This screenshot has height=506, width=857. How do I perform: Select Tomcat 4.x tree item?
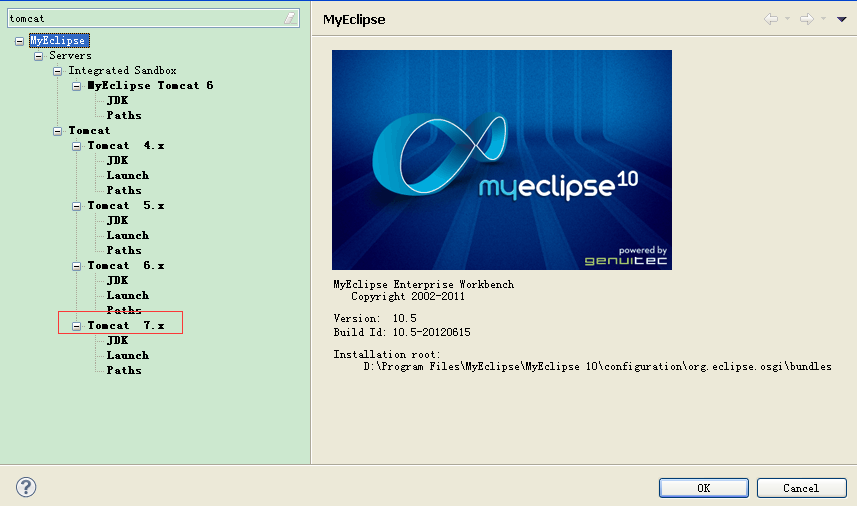[x=126, y=145]
